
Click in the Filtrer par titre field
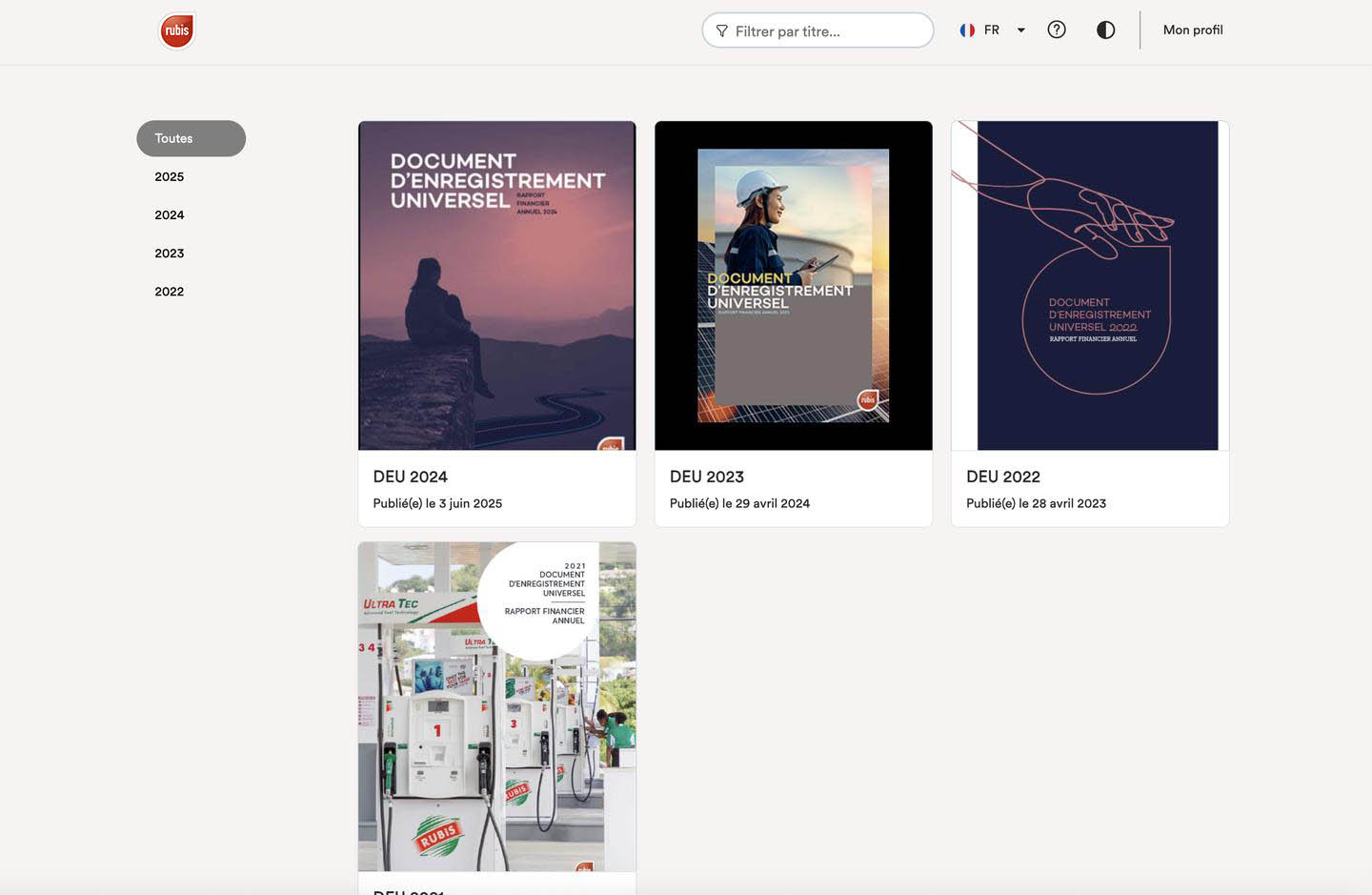[817, 31]
